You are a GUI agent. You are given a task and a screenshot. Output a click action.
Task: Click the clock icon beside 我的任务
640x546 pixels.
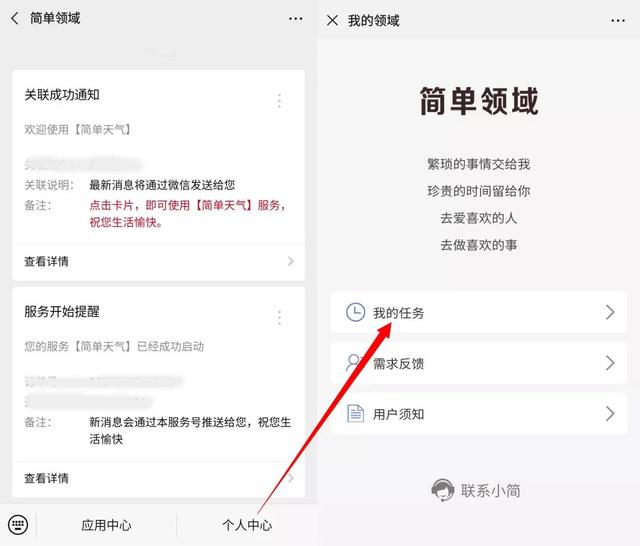(355, 313)
